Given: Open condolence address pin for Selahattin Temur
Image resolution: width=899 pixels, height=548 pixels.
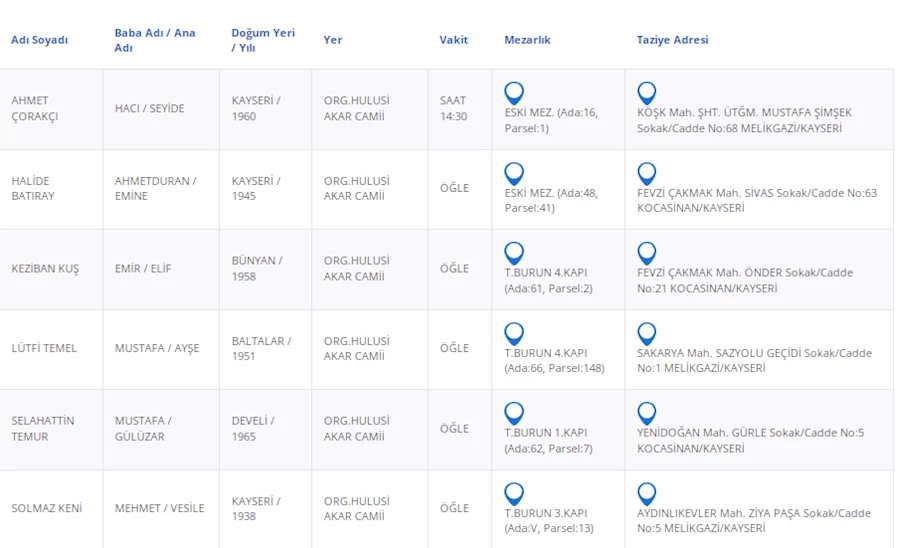Looking at the screenshot, I should pyautogui.click(x=647, y=413).
